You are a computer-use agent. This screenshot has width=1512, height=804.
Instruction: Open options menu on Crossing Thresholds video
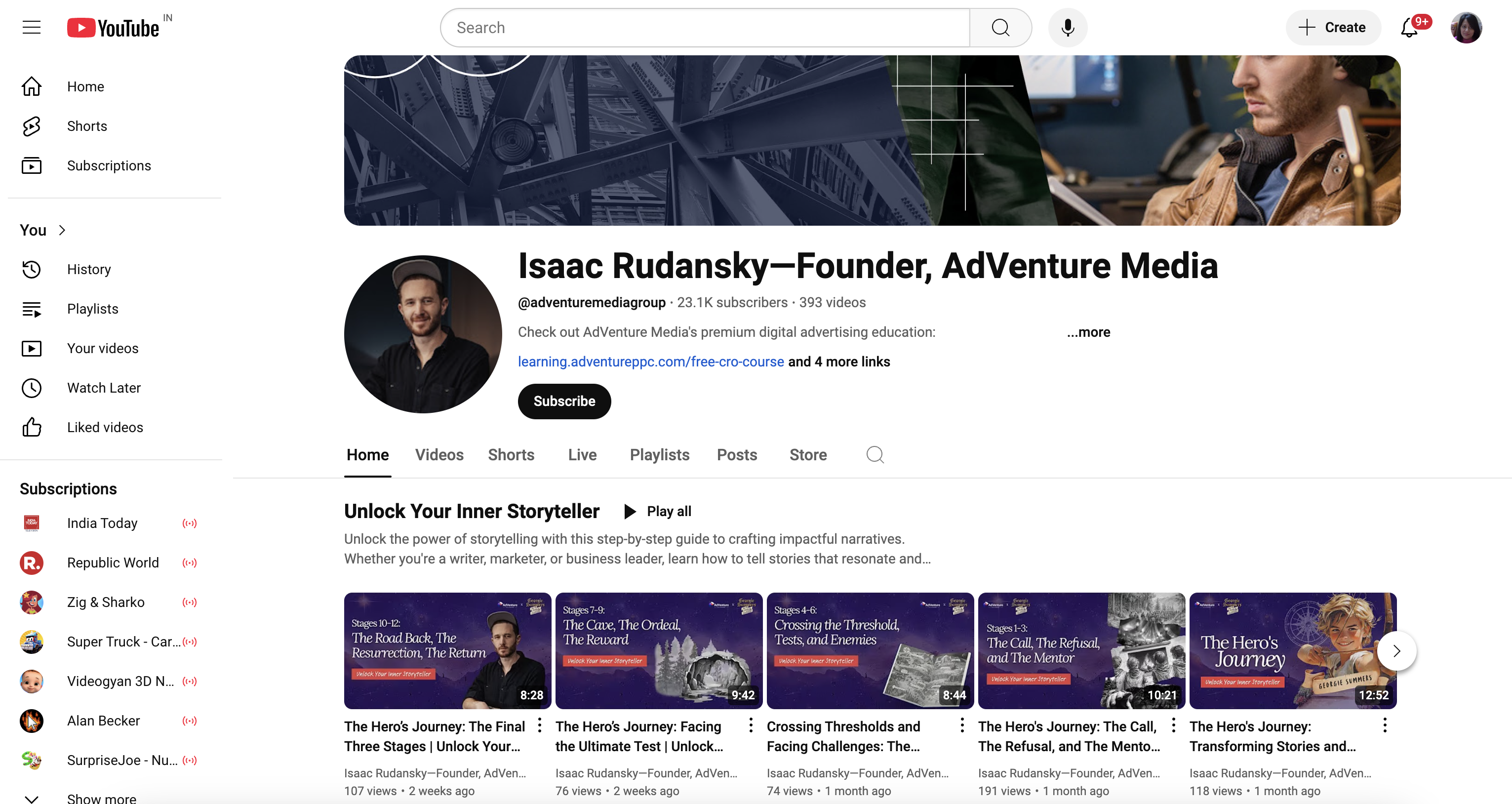[961, 725]
